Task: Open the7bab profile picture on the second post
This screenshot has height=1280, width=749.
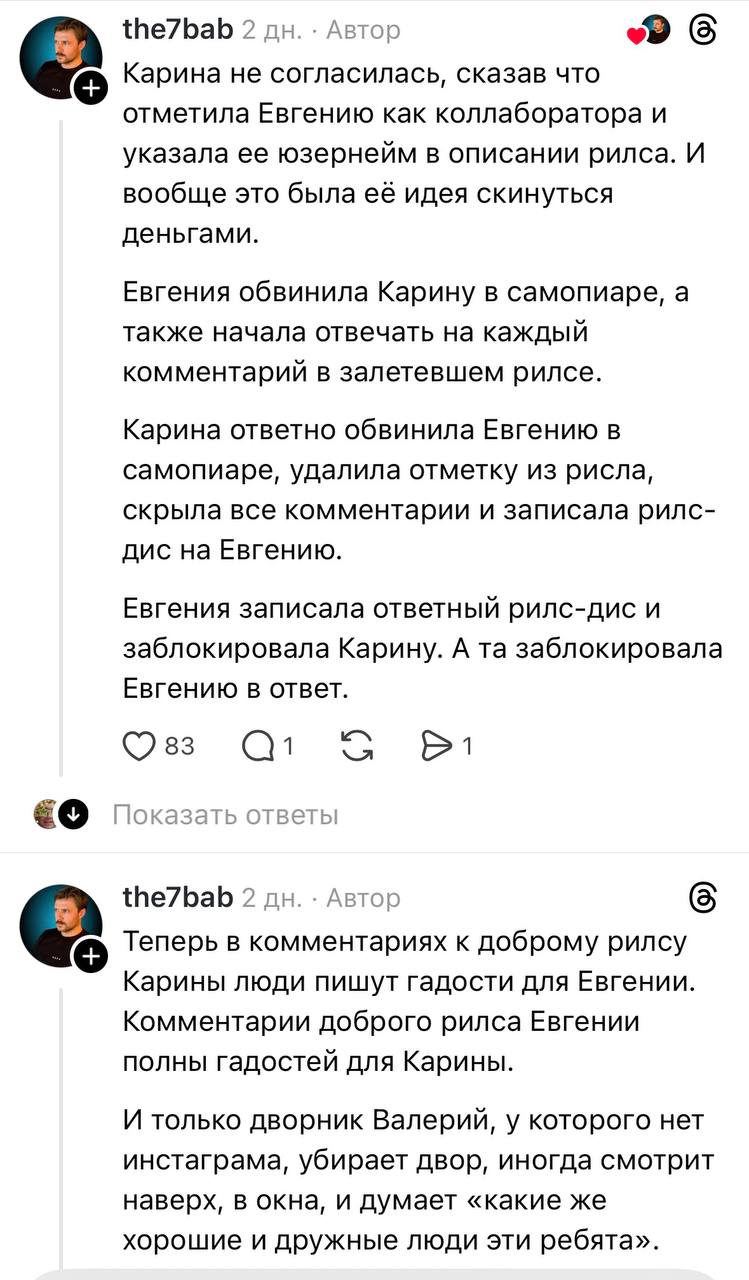Action: 60,925
